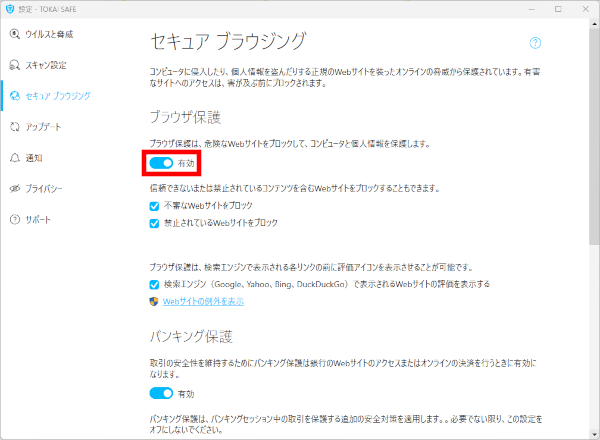Go to スキャン設定 in sidebar
This screenshot has width=600, height=440.
click(46, 65)
